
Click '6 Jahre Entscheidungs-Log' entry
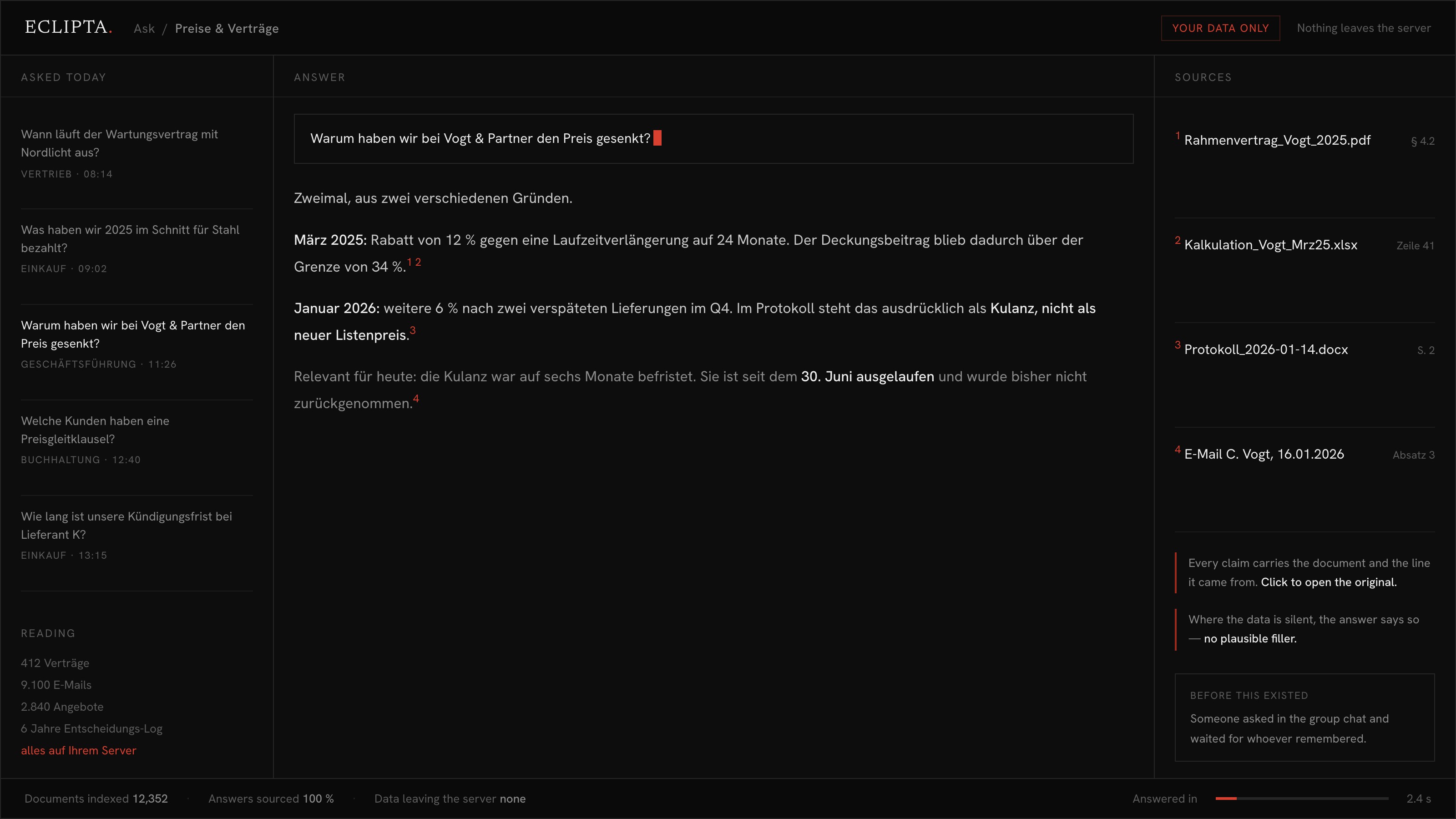click(91, 728)
